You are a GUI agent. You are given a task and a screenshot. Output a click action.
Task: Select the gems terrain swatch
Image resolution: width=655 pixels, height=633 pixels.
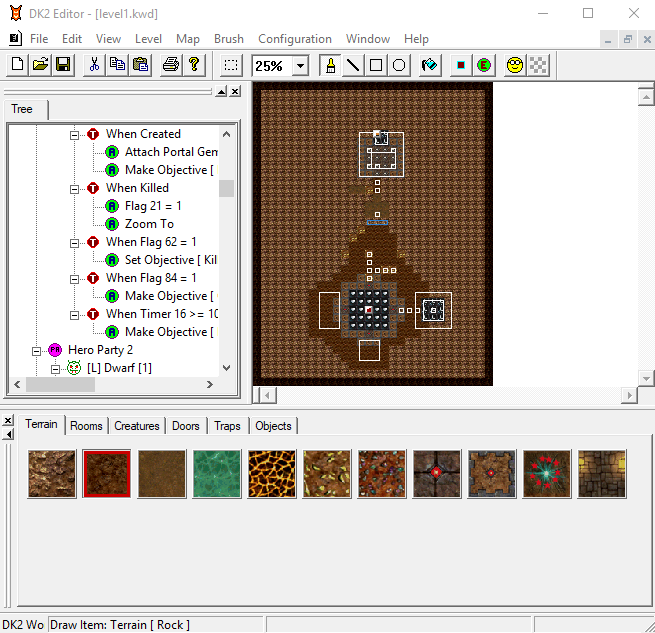pos(382,474)
